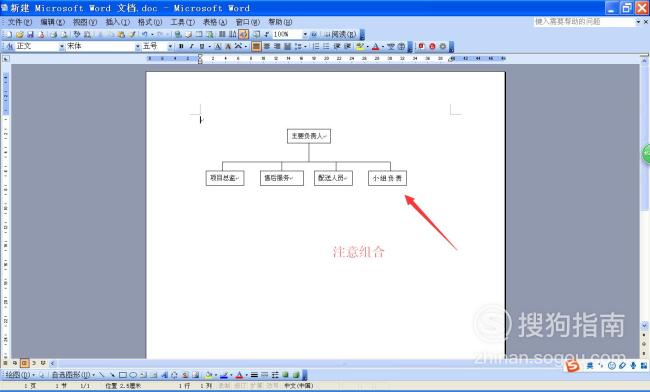Toggle bold formatting
This screenshot has height=392, width=650.
(181, 46)
